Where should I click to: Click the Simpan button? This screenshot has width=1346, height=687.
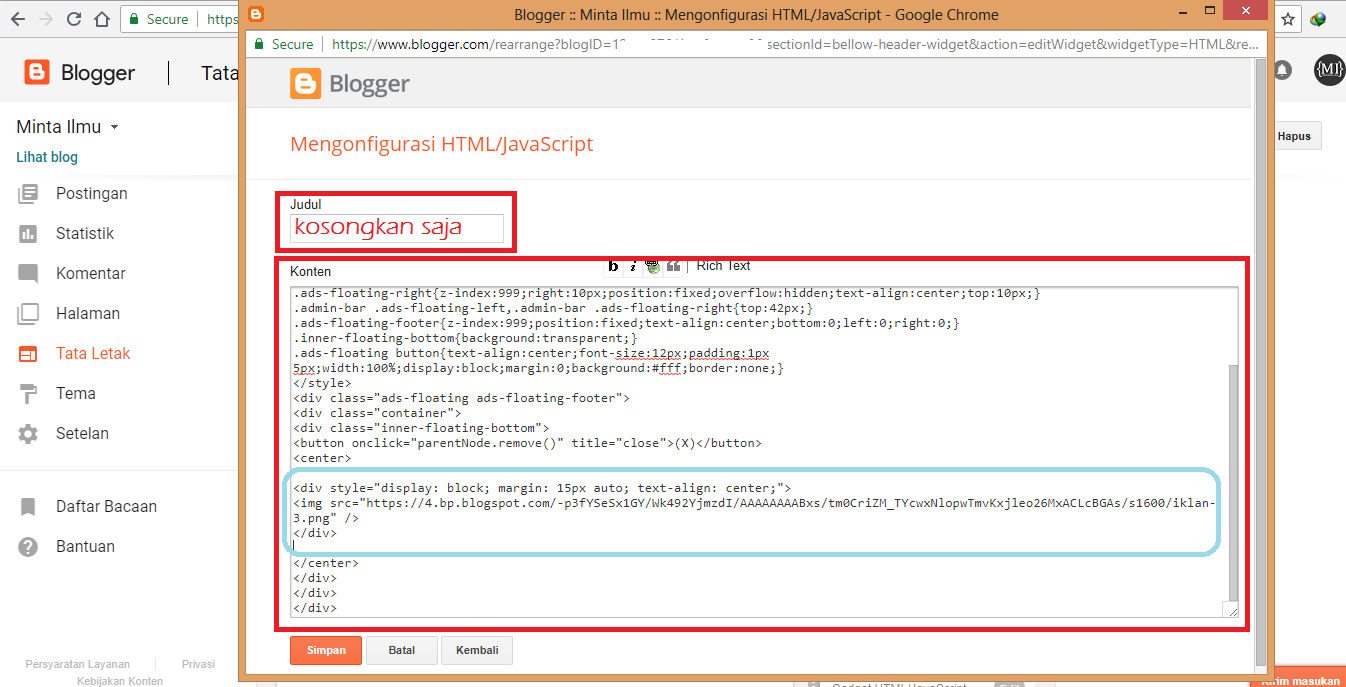(326, 650)
